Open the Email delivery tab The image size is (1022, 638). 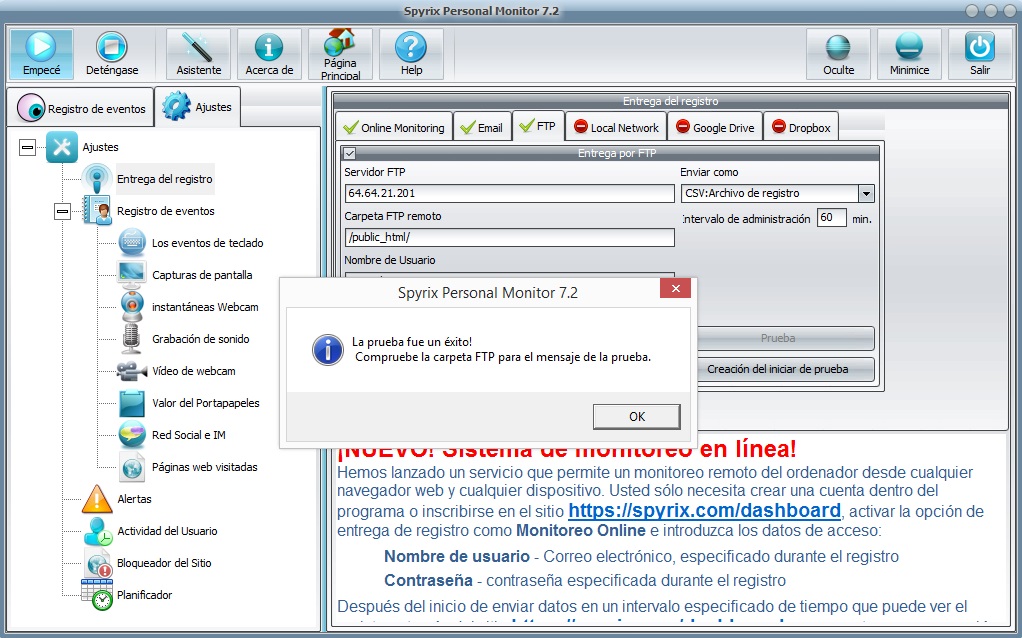tap(482, 128)
